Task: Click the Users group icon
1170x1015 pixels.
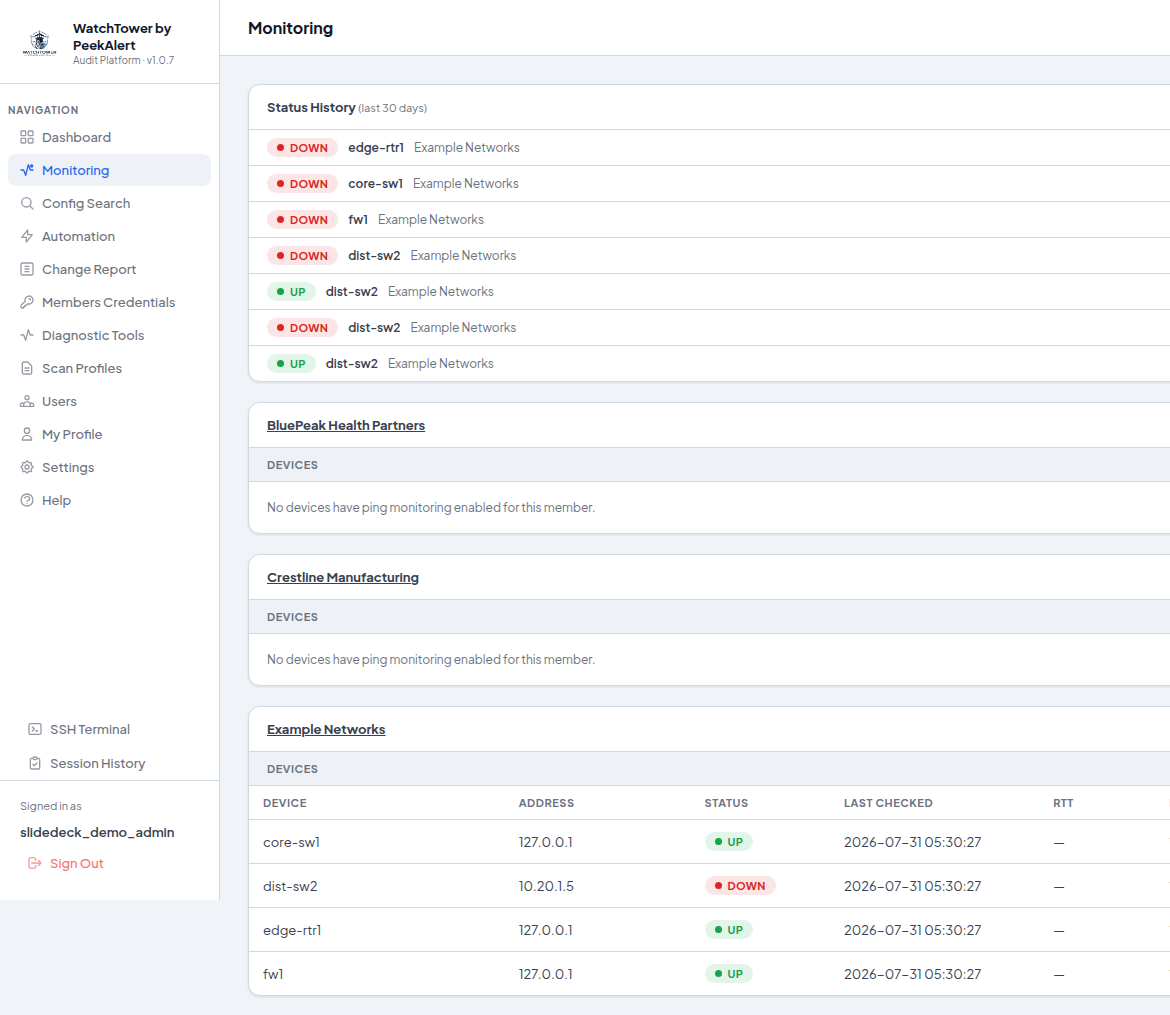Action: (x=27, y=401)
